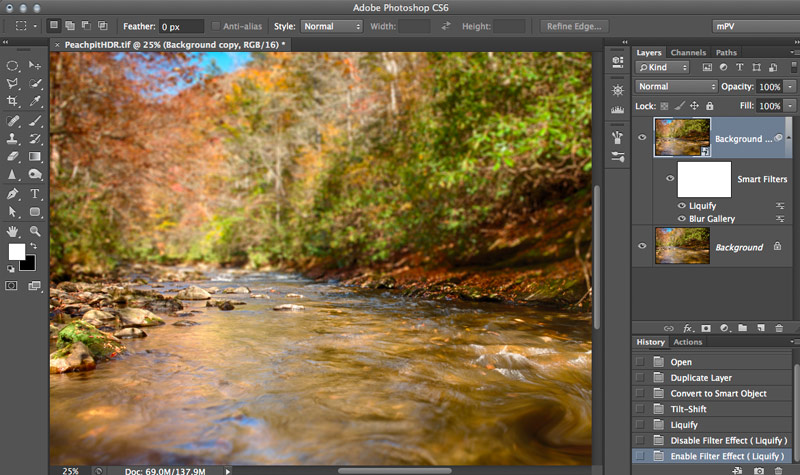Click the Gradient tool
This screenshot has height=475, width=800.
click(36, 156)
